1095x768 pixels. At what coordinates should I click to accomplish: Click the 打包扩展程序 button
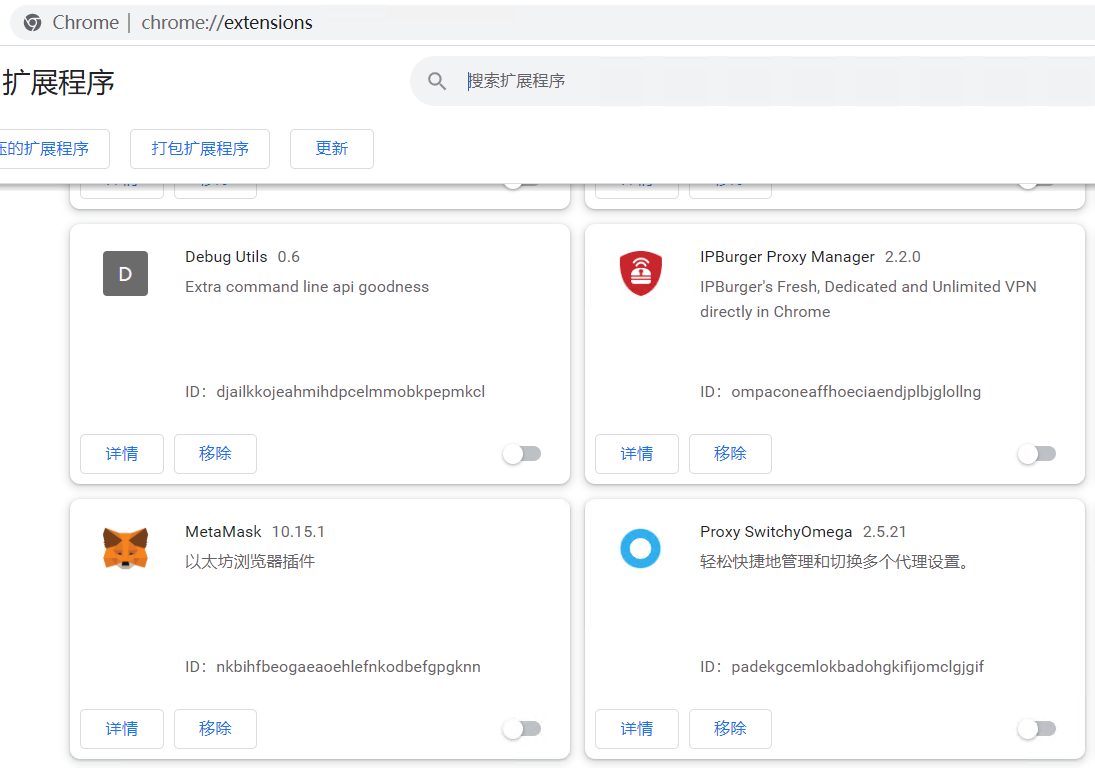point(200,149)
